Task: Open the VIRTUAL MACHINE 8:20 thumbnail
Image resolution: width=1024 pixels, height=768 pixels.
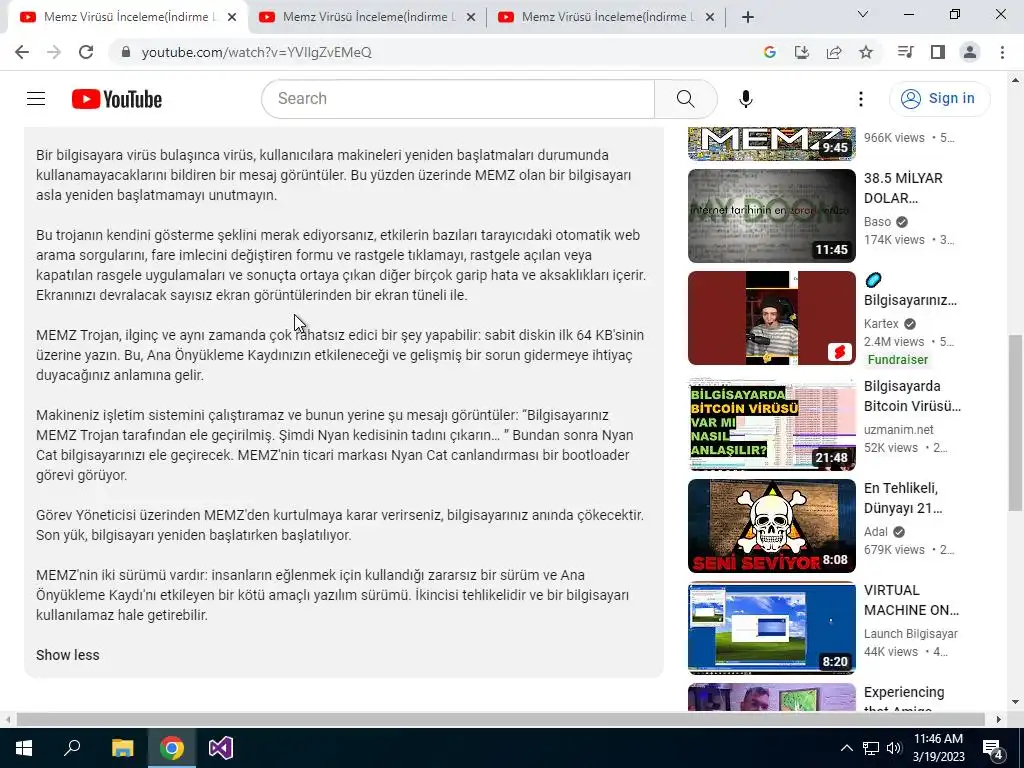Action: [x=771, y=628]
